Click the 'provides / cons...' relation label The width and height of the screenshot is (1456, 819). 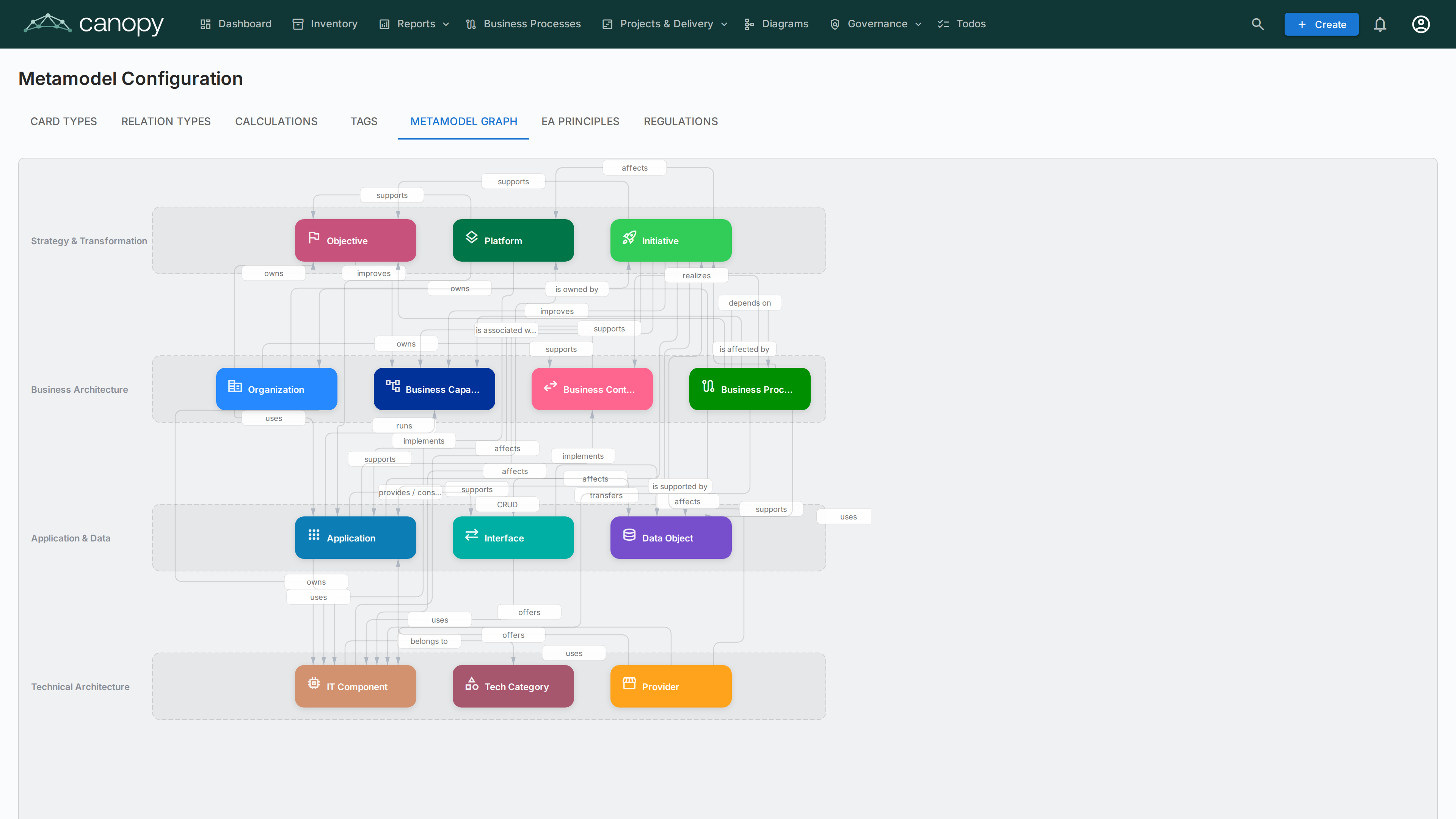pyautogui.click(x=410, y=492)
